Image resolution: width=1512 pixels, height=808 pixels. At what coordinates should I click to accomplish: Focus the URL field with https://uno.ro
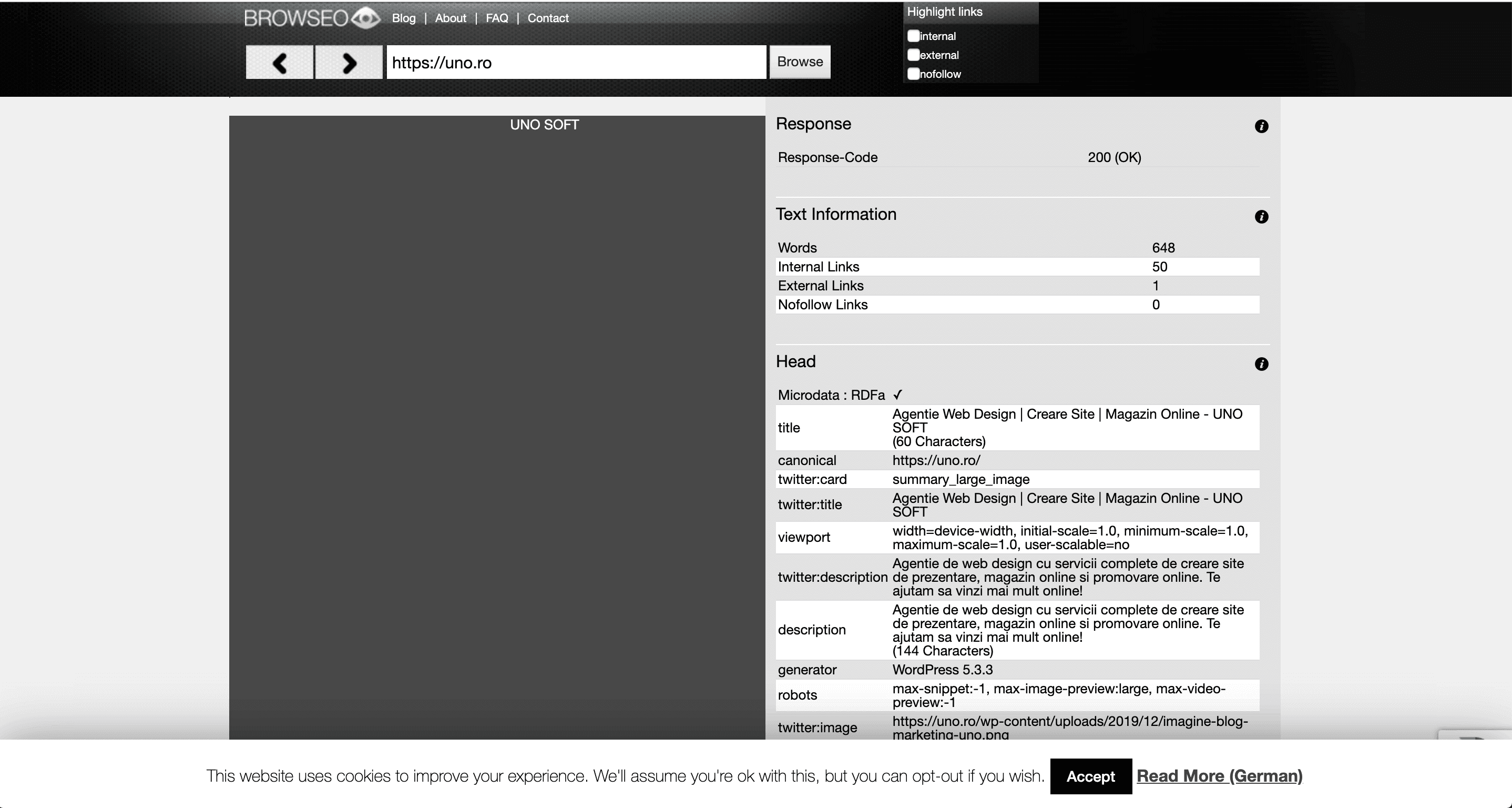575,62
